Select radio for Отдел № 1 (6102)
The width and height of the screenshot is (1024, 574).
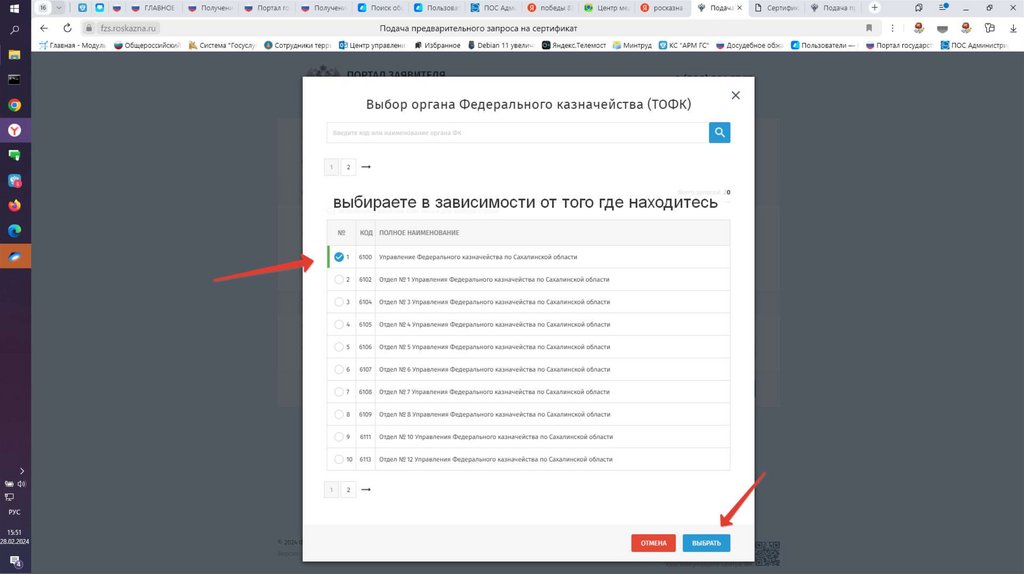pyautogui.click(x=338, y=279)
